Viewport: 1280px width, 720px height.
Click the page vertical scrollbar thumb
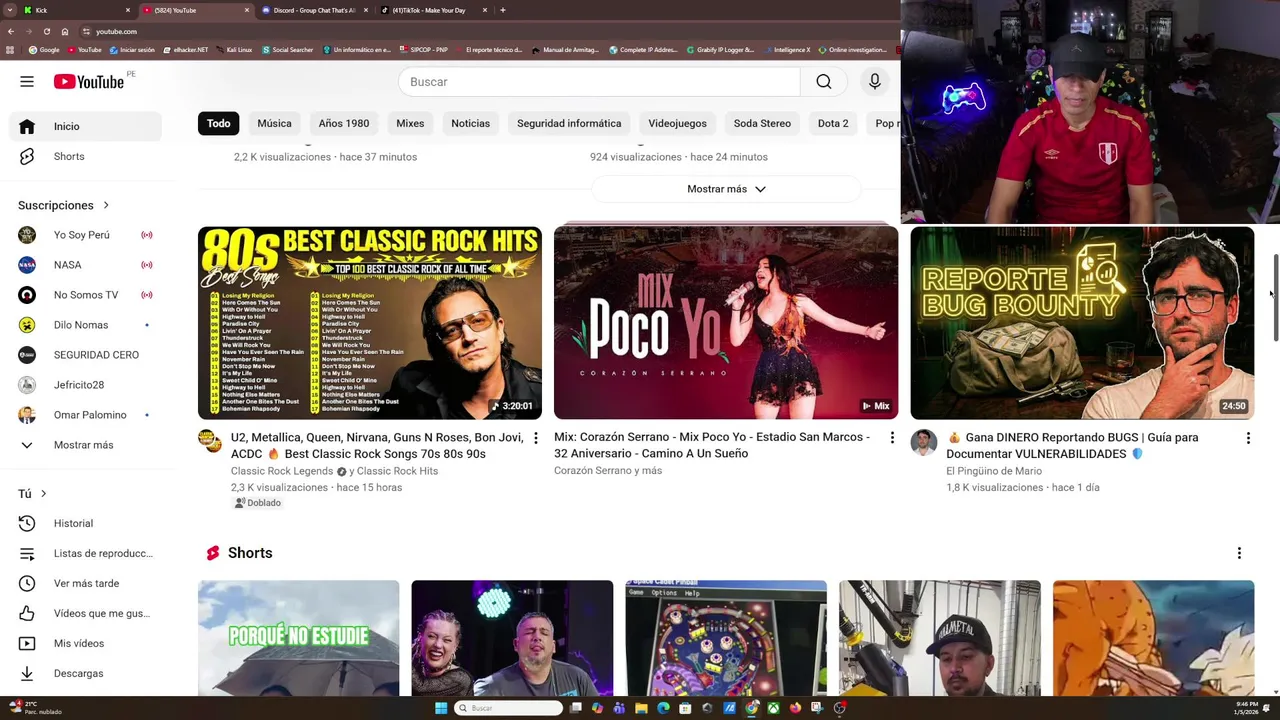click(x=1275, y=298)
